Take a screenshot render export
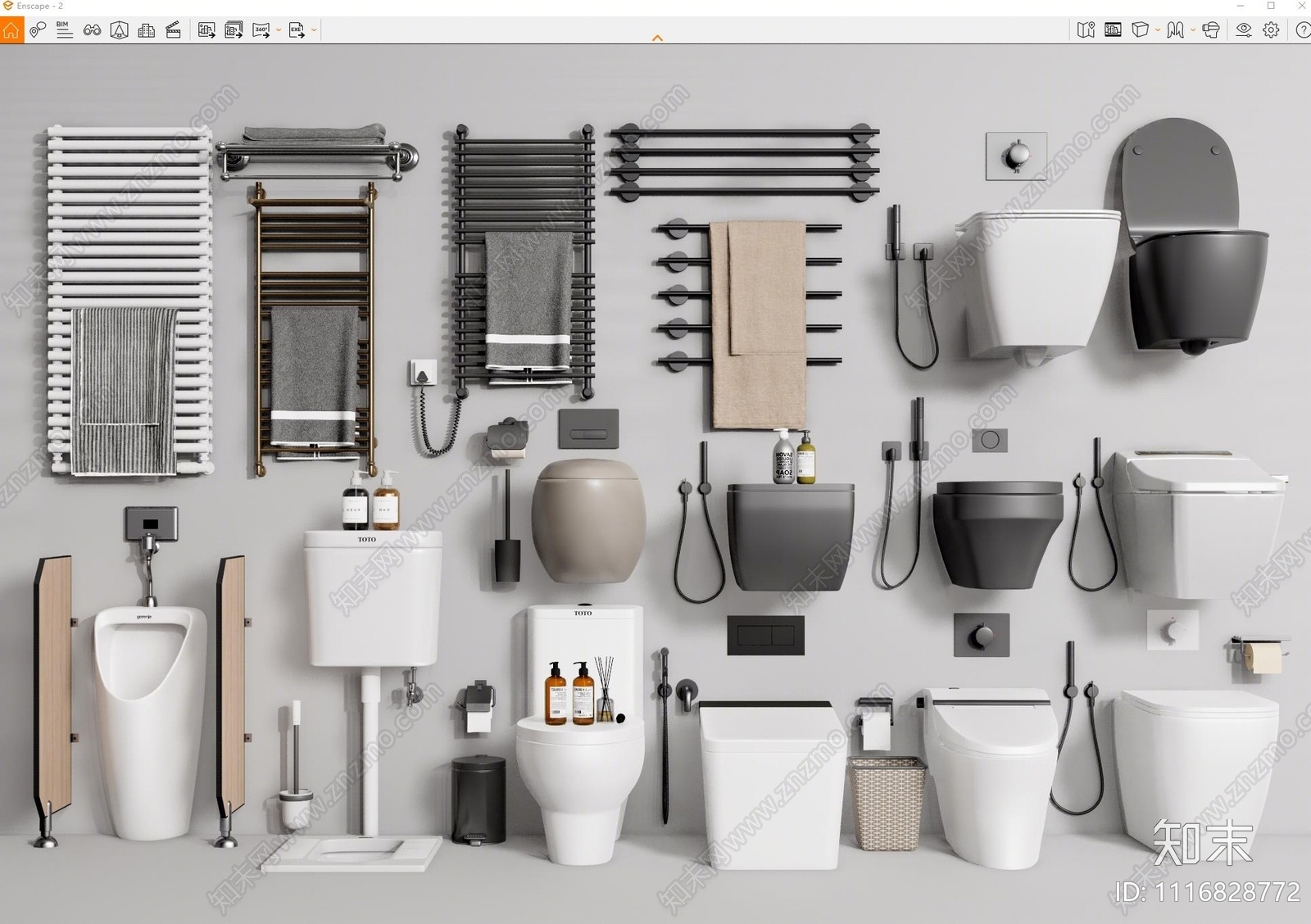This screenshot has width=1311, height=924. 206,30
